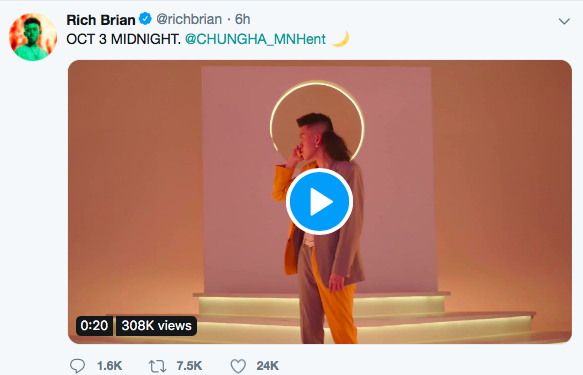Click the 24K likes count

(x=268, y=366)
